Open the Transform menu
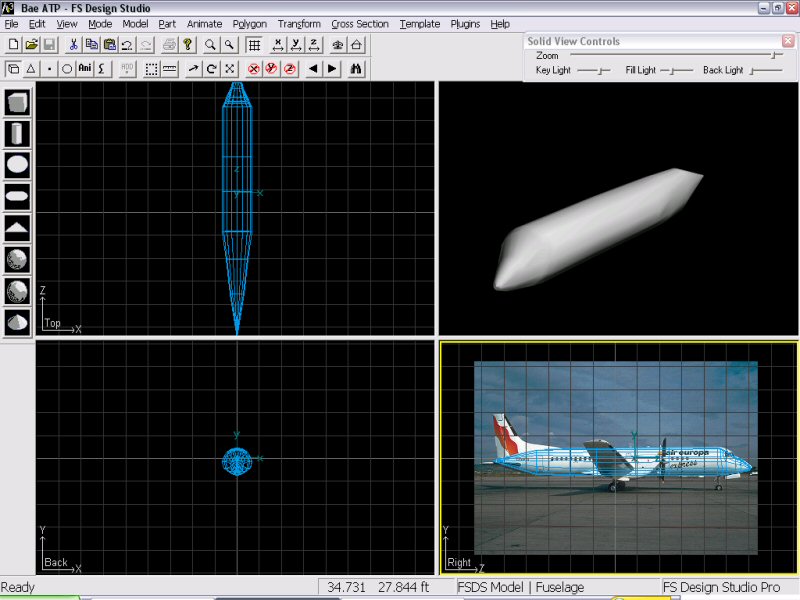 click(299, 24)
